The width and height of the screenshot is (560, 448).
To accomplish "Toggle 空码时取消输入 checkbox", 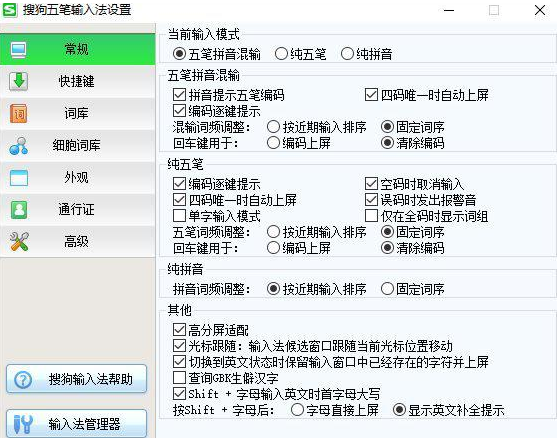I will pyautogui.click(x=371, y=184).
